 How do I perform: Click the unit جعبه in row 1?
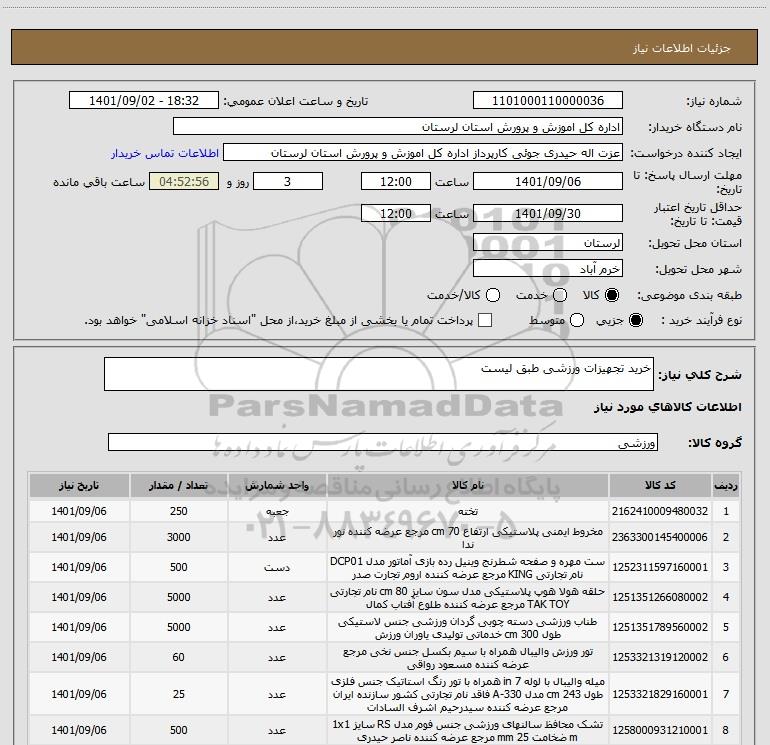pyautogui.click(x=277, y=511)
